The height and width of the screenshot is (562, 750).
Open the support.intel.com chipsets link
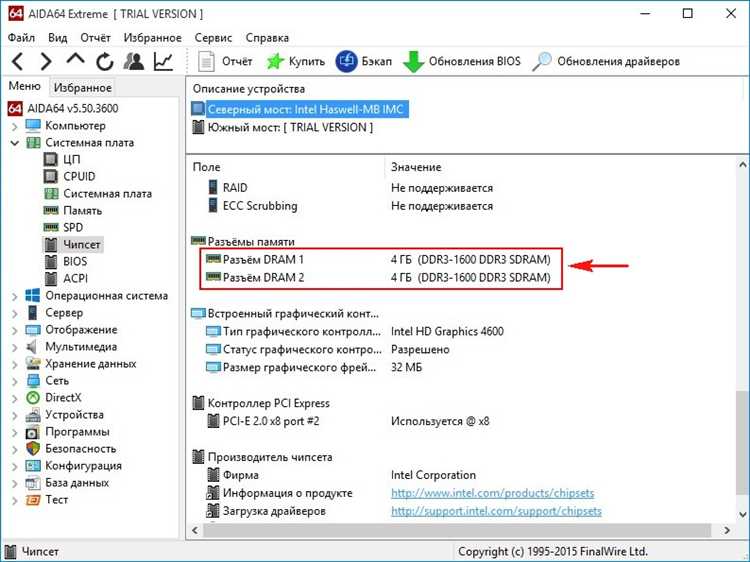coord(496,511)
